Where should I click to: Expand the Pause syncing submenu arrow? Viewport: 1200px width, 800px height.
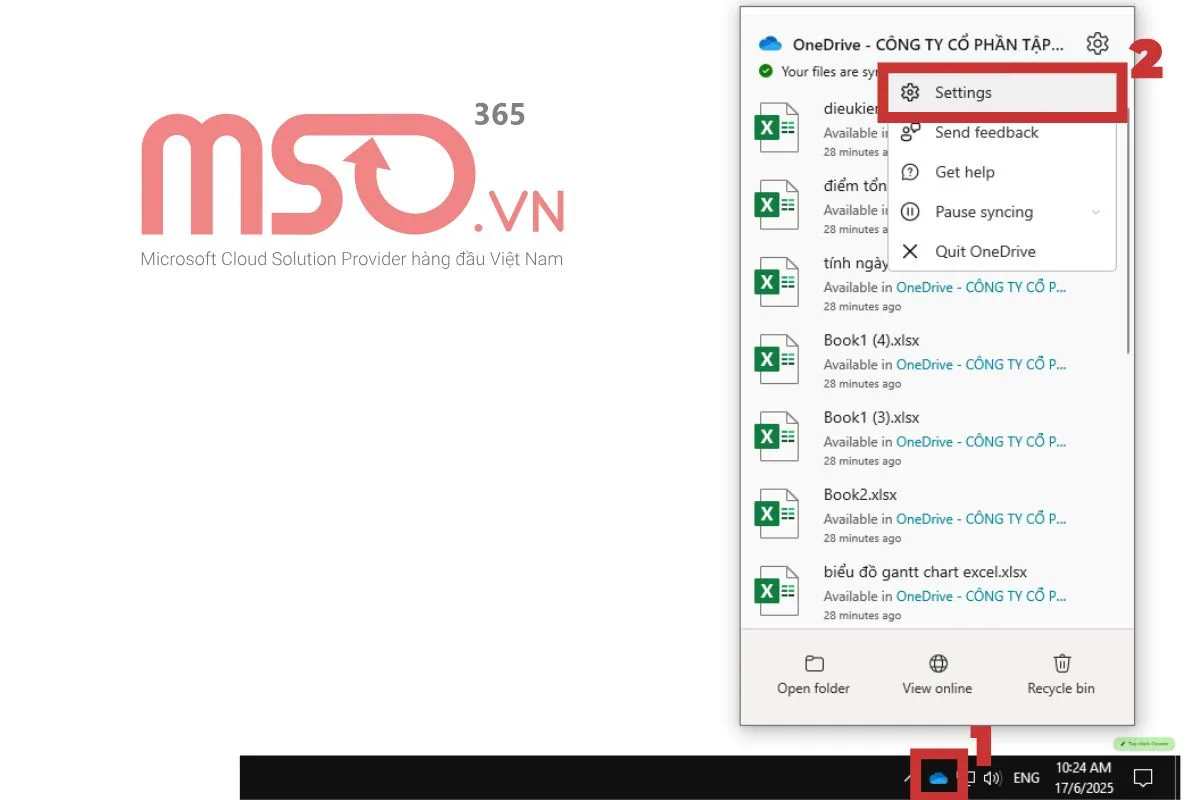(x=1096, y=212)
